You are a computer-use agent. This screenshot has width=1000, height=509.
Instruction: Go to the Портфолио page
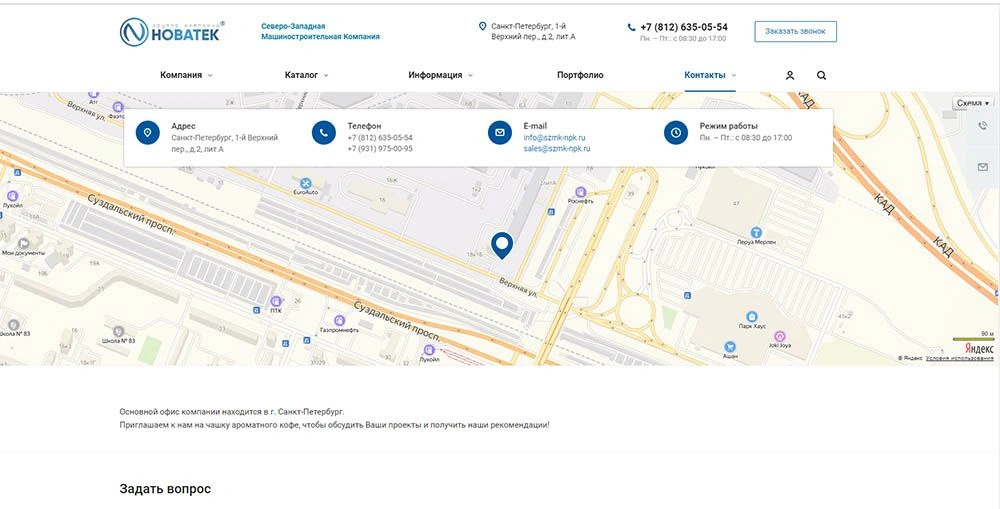(x=580, y=75)
